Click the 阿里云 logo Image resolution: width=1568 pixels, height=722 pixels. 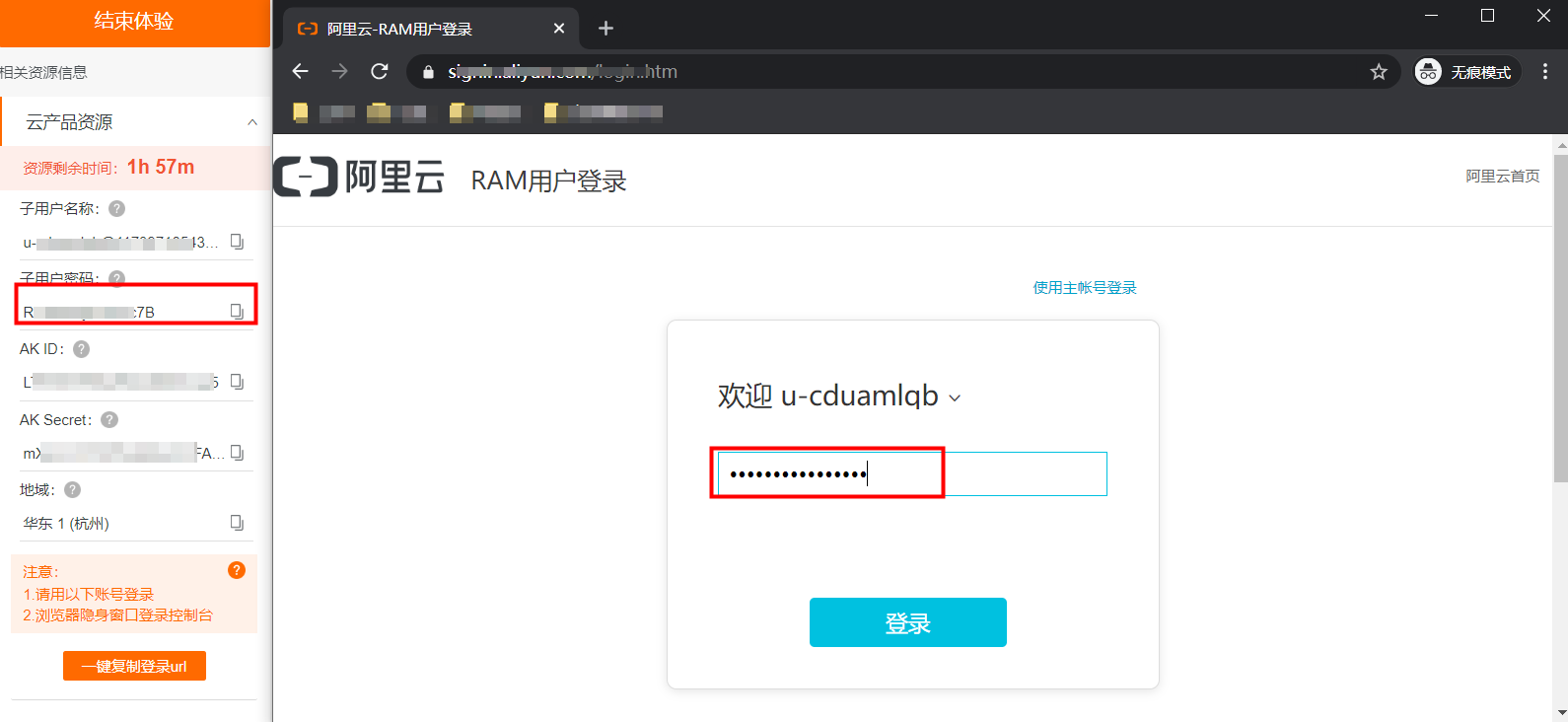click(359, 177)
